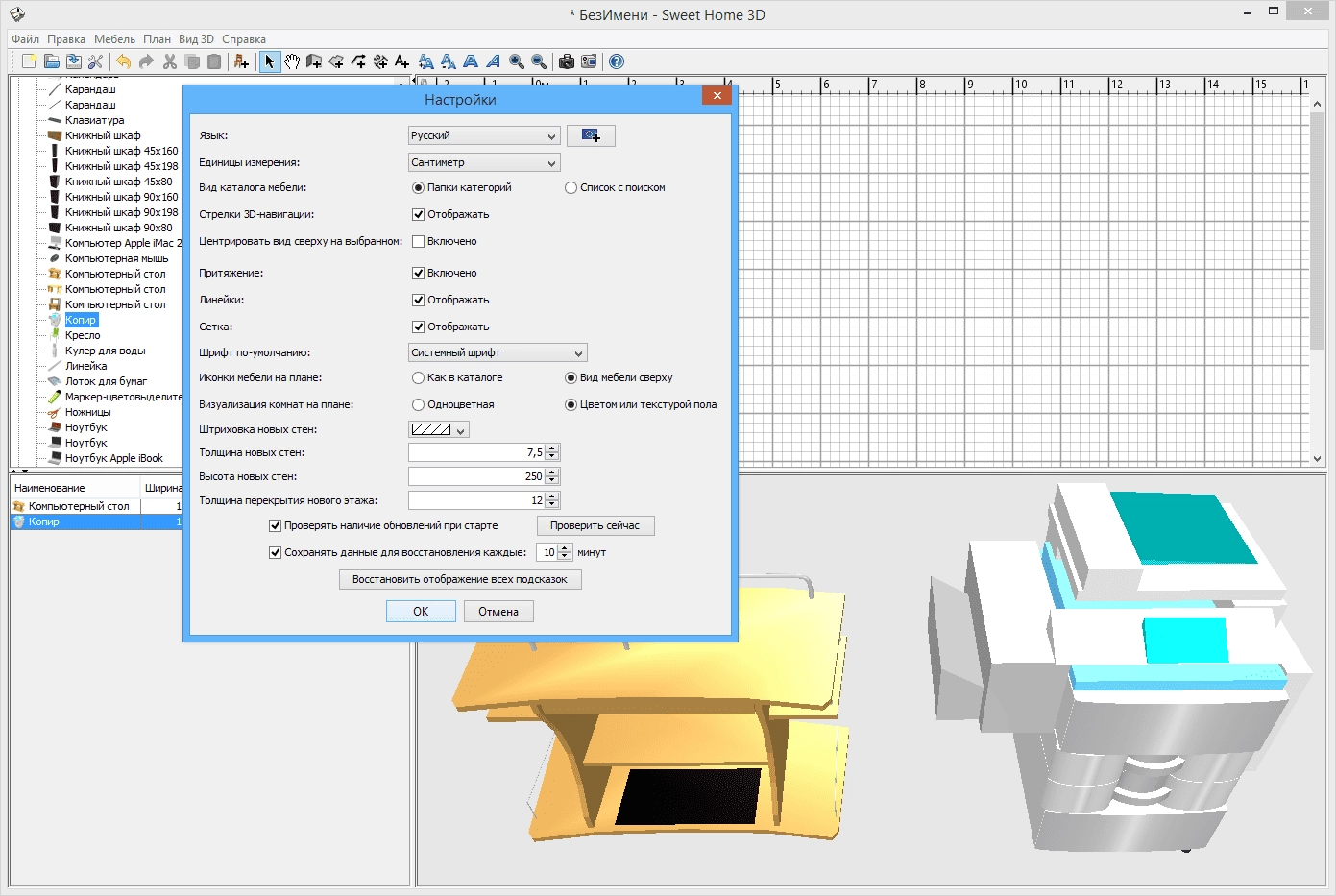1336x896 pixels.
Task: Choose the Select arrow tool
Action: [x=270, y=61]
